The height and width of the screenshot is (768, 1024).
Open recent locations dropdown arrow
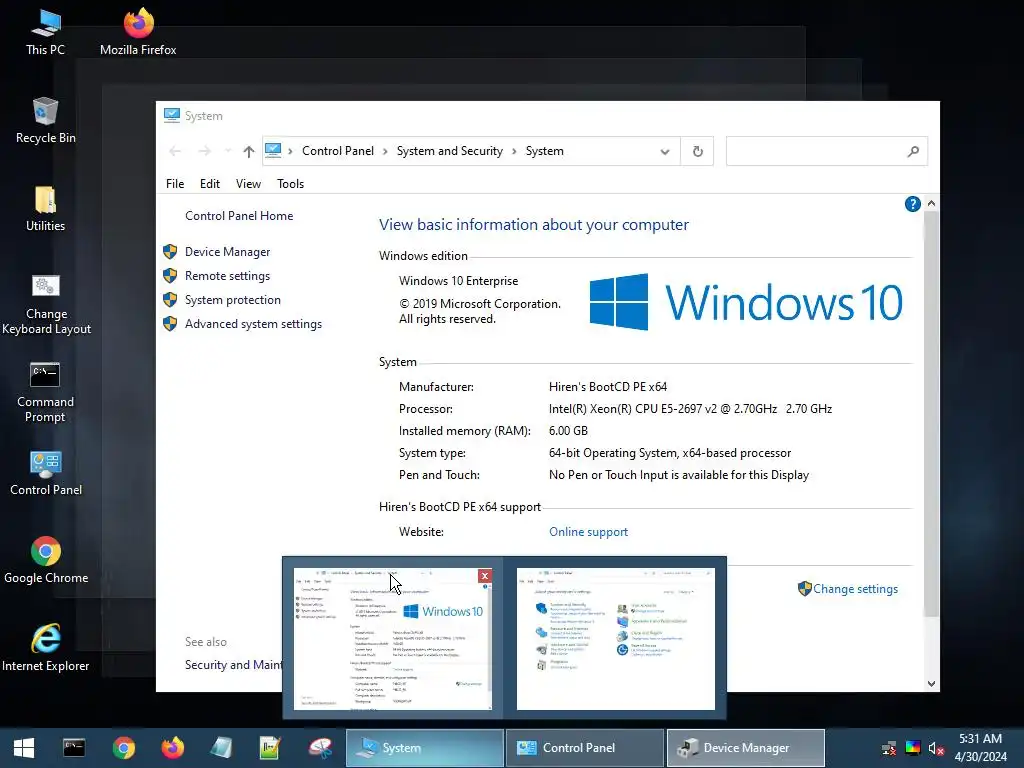tap(228, 152)
